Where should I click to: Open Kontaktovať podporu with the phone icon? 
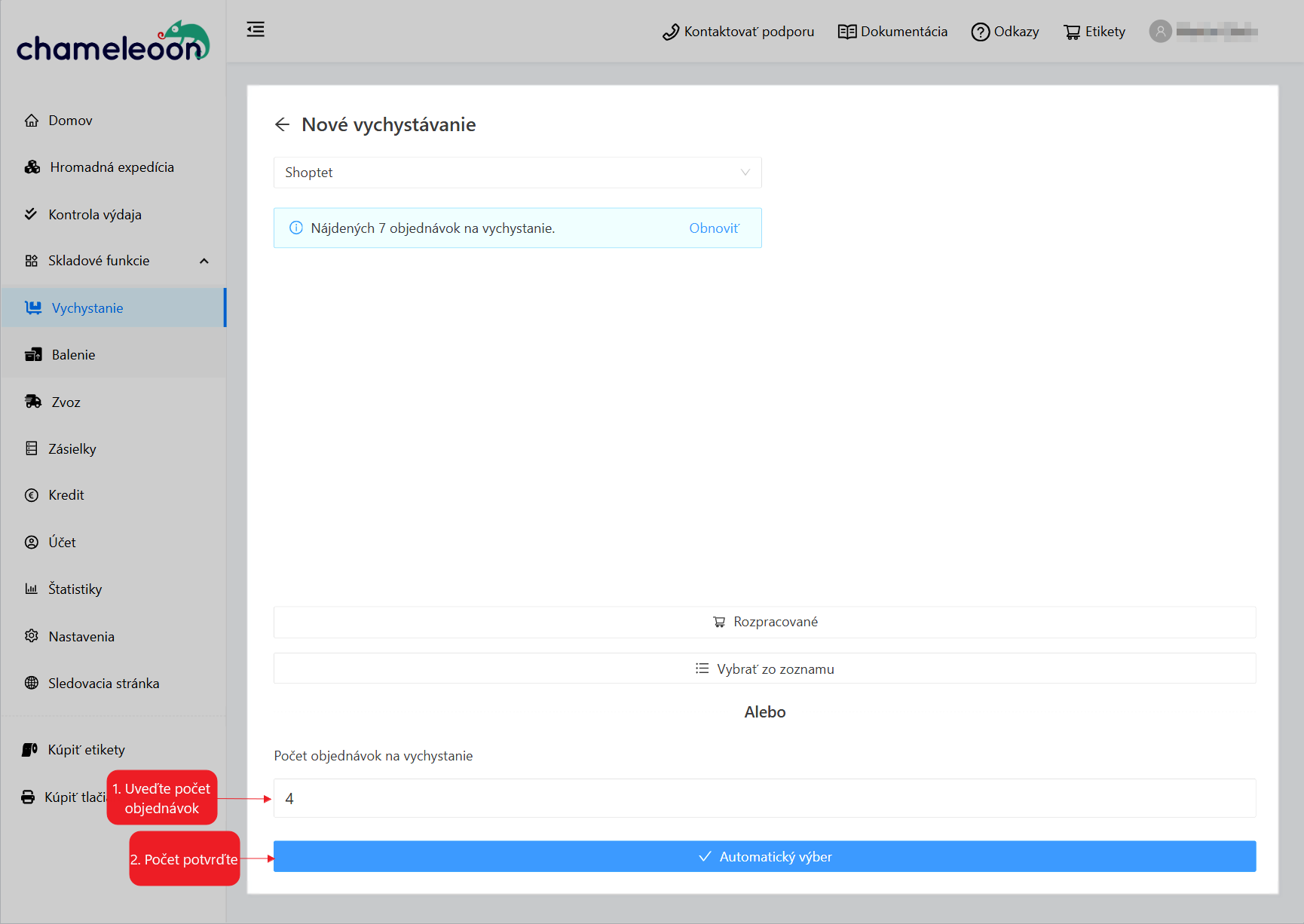pyautogui.click(x=738, y=32)
